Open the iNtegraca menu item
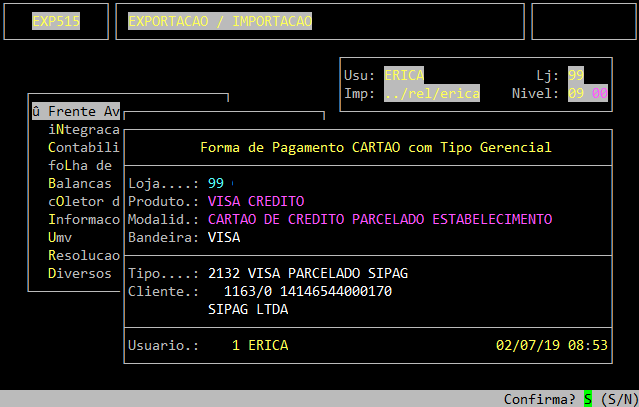639x407 pixels. click(x=84, y=129)
